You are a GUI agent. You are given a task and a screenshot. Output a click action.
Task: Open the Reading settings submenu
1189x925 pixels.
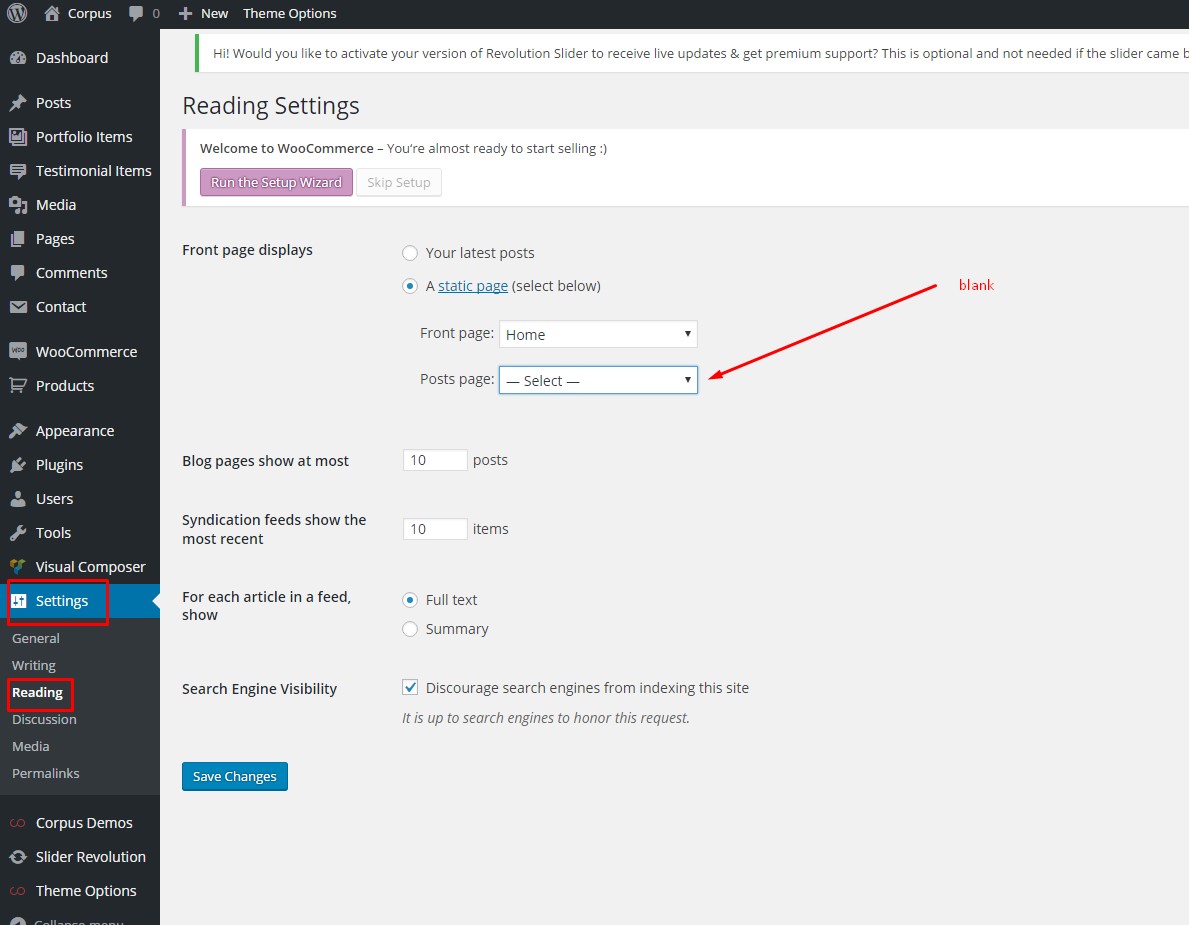click(37, 692)
